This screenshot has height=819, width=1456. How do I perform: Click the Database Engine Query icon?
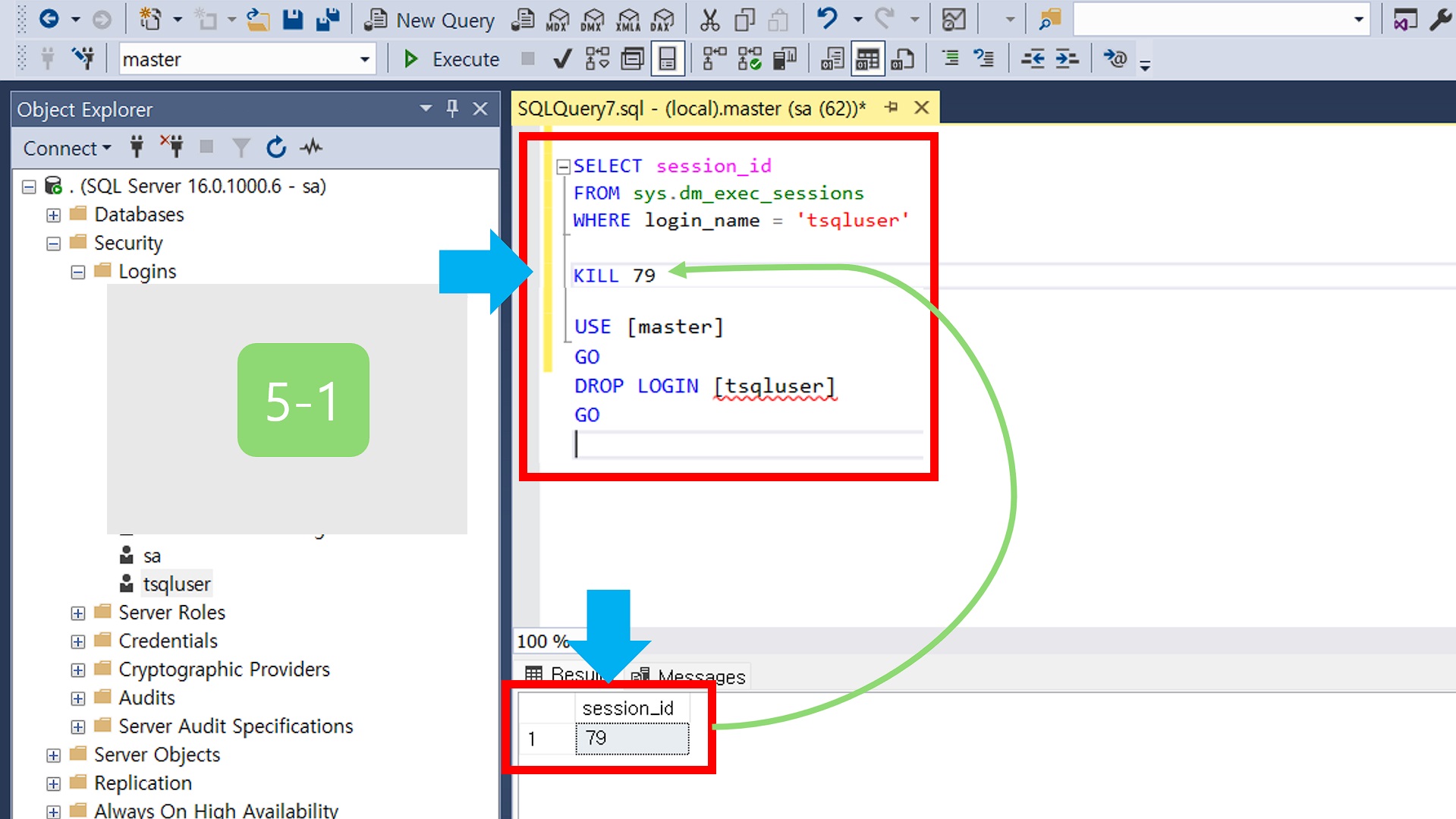[522, 19]
